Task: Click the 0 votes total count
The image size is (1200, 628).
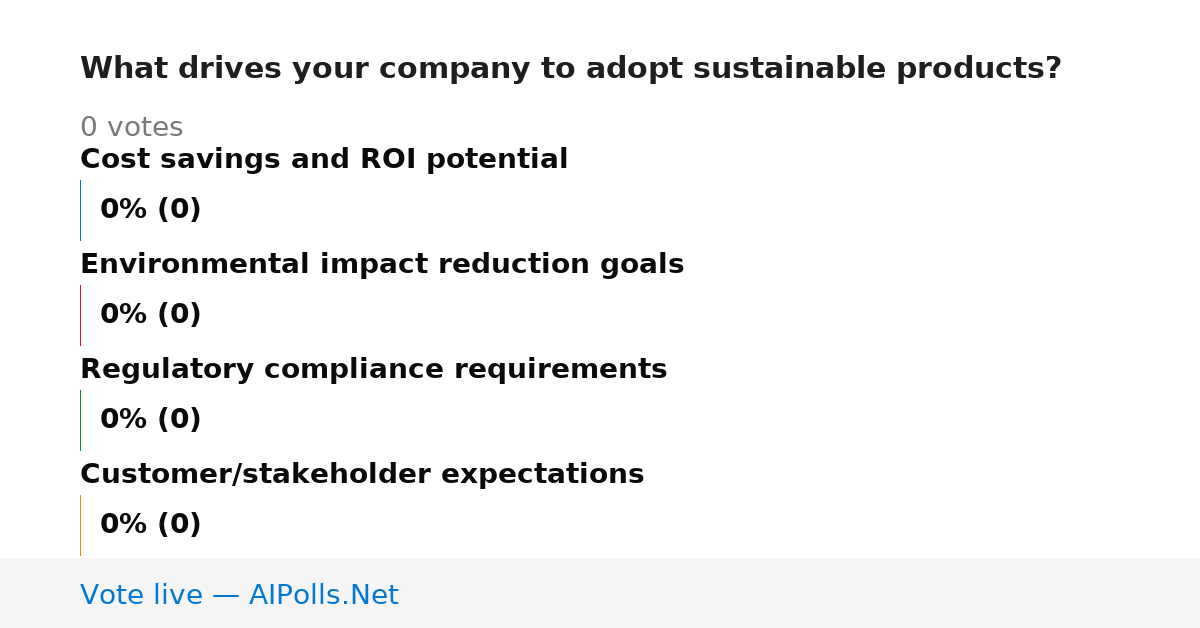Action: coord(131,127)
